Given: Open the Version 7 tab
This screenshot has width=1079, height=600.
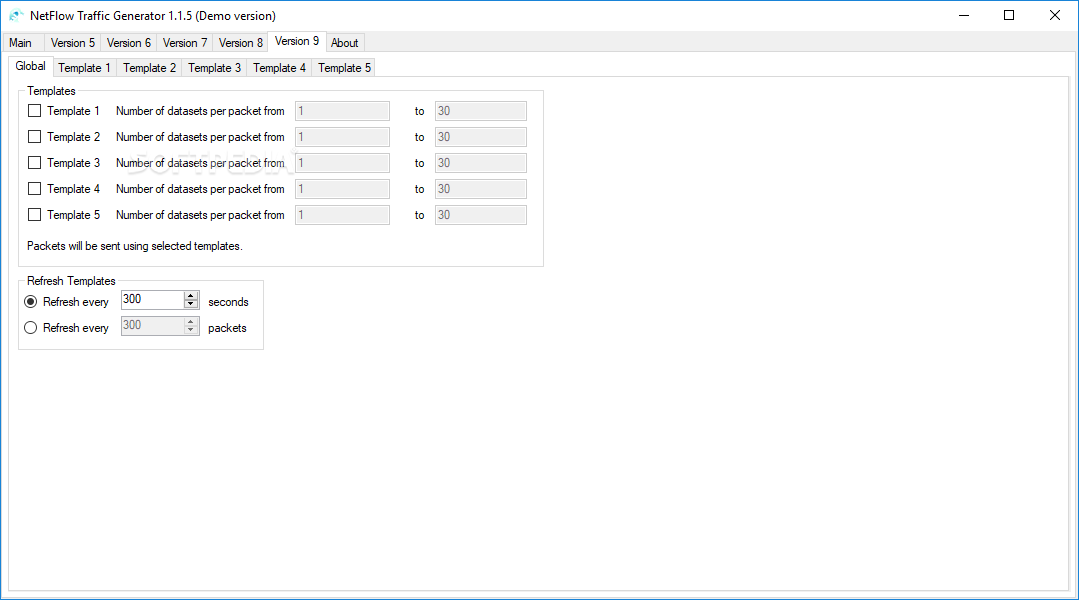Looking at the screenshot, I should [184, 43].
